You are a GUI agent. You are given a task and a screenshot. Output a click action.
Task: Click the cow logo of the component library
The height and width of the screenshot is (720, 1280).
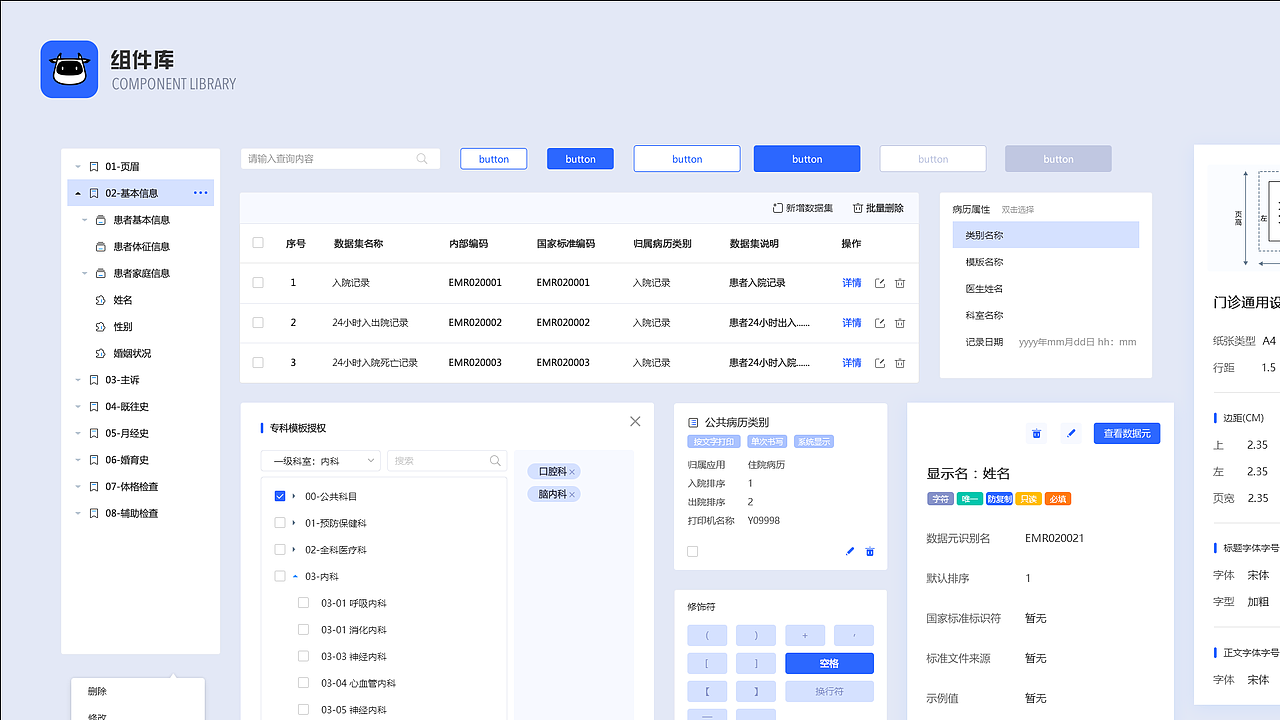[69, 69]
